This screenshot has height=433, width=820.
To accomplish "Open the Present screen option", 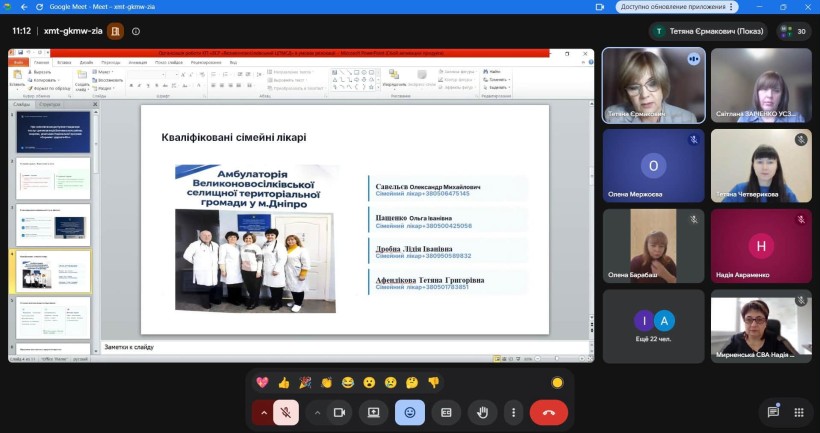I will click(373, 413).
